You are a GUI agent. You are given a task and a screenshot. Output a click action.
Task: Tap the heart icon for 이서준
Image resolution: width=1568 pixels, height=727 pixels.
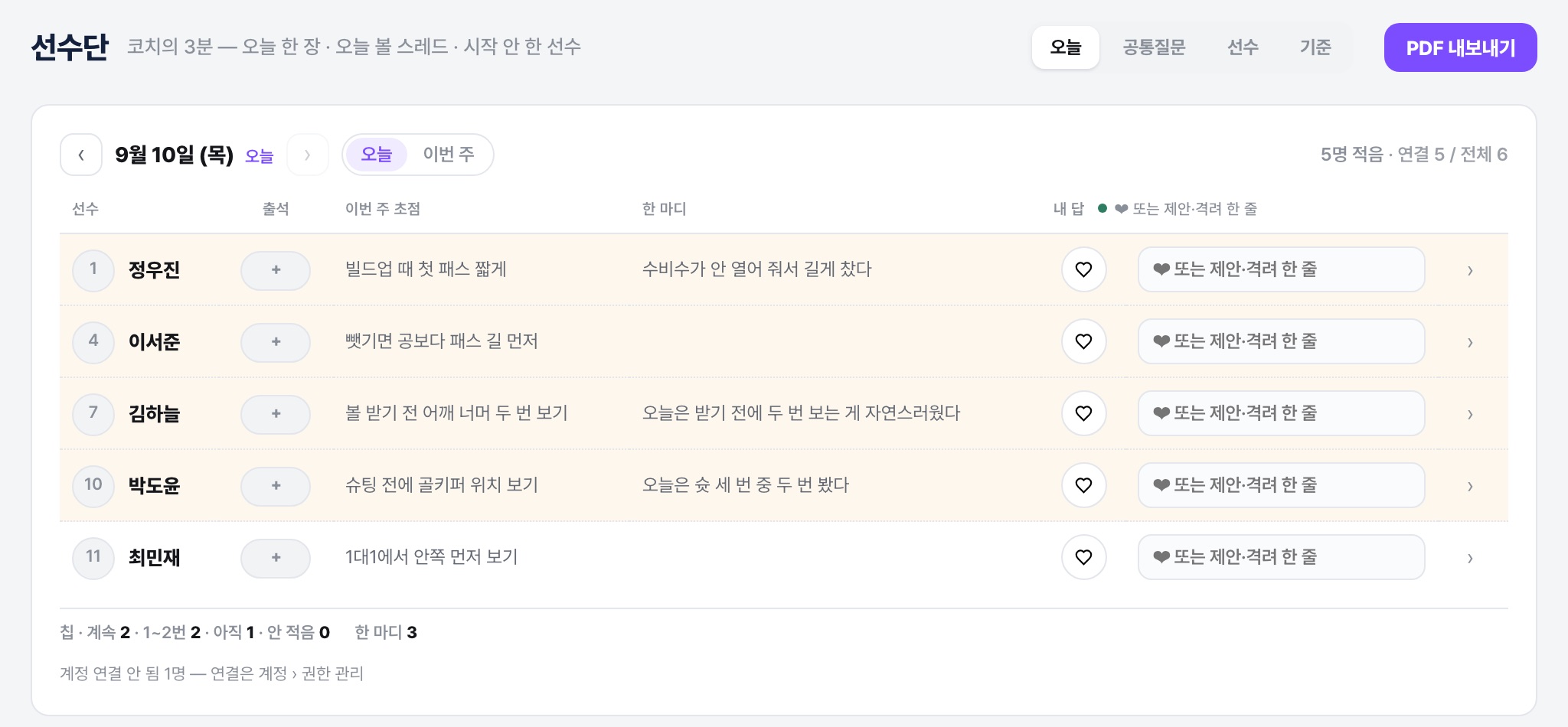(x=1083, y=341)
